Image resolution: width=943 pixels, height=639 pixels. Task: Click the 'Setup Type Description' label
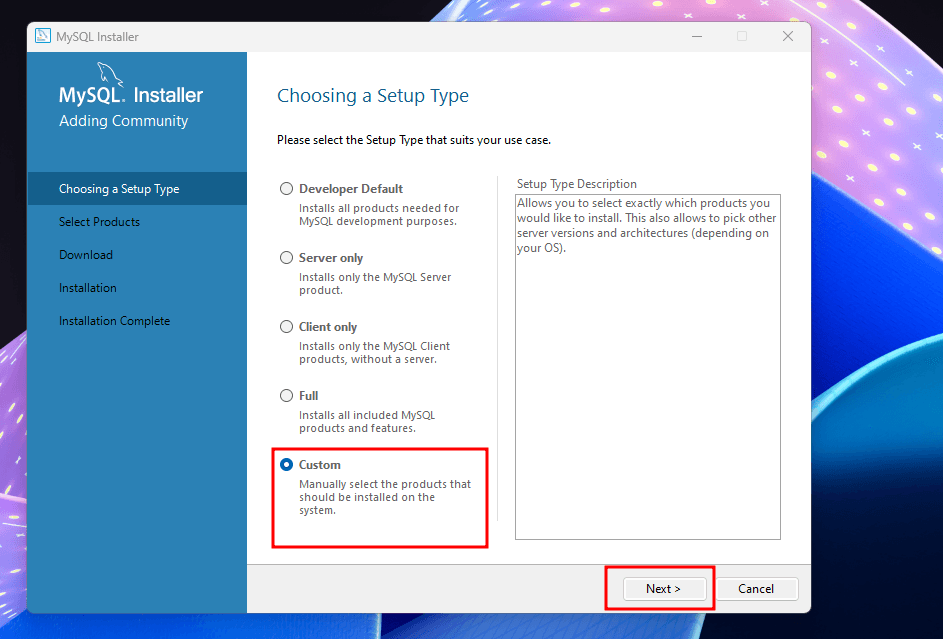577,184
